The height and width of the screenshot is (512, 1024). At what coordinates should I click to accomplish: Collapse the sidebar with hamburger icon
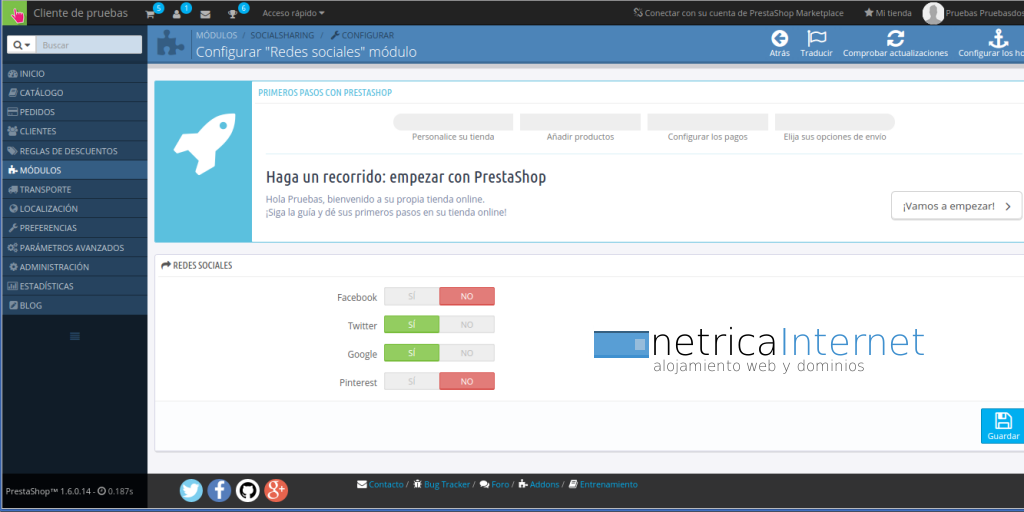[x=74, y=336]
